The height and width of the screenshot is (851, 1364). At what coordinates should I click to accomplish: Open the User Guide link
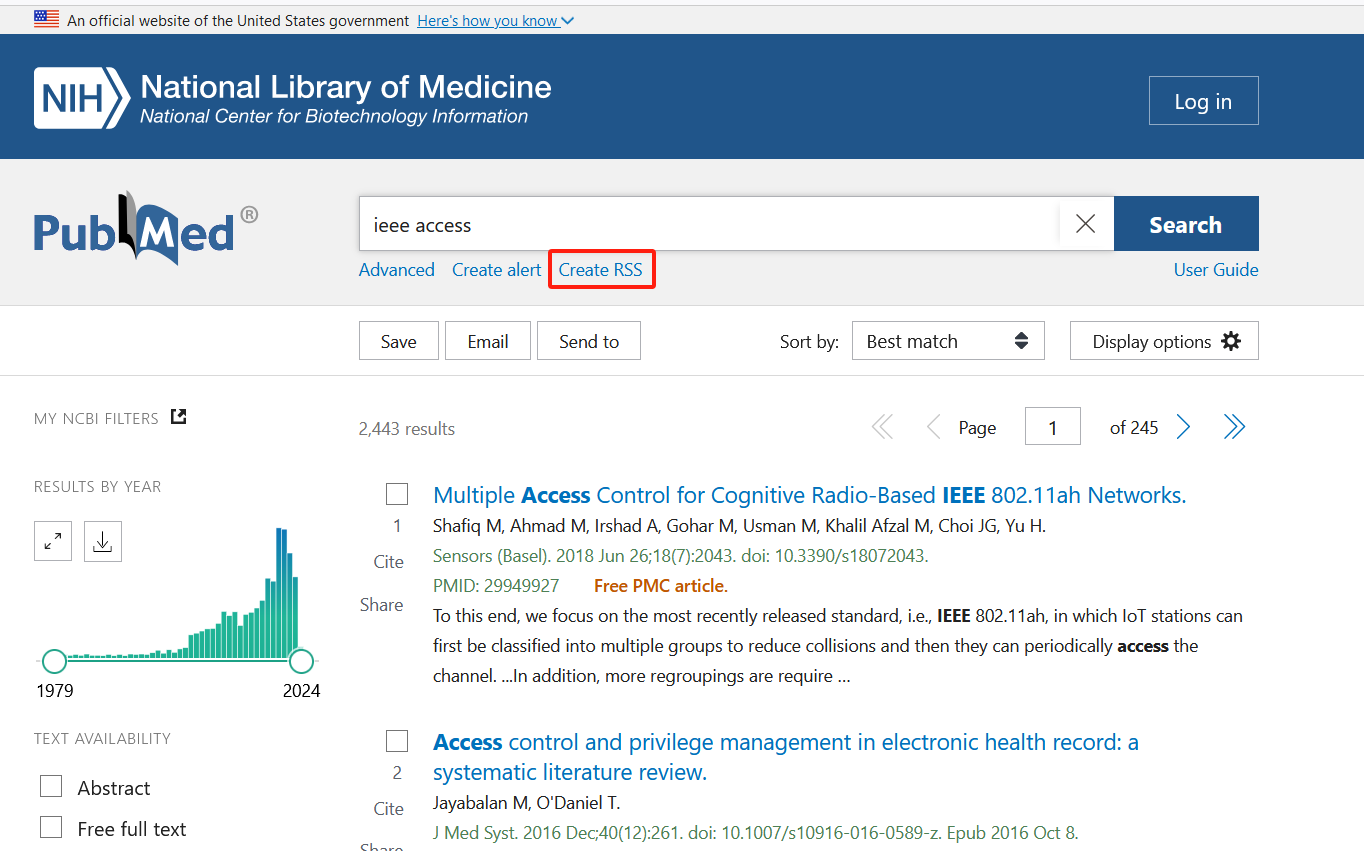click(x=1216, y=270)
